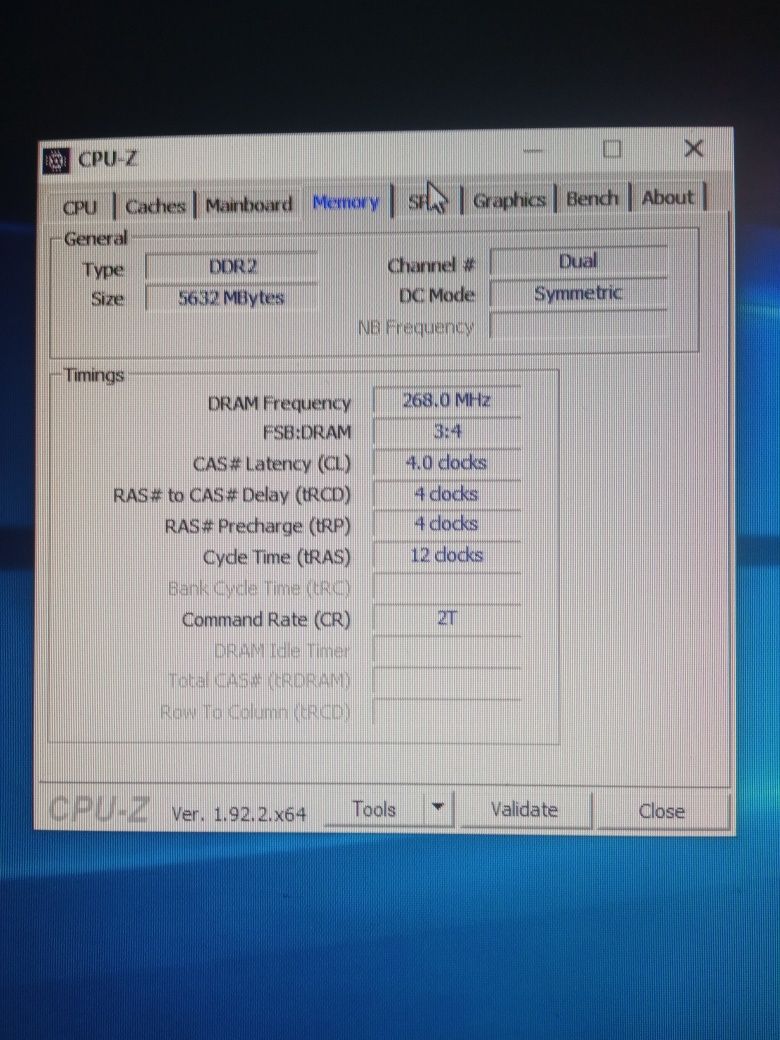The height and width of the screenshot is (1040, 780).
Task: Click the CAS# Latency (CL) label
Action: [x=272, y=464]
